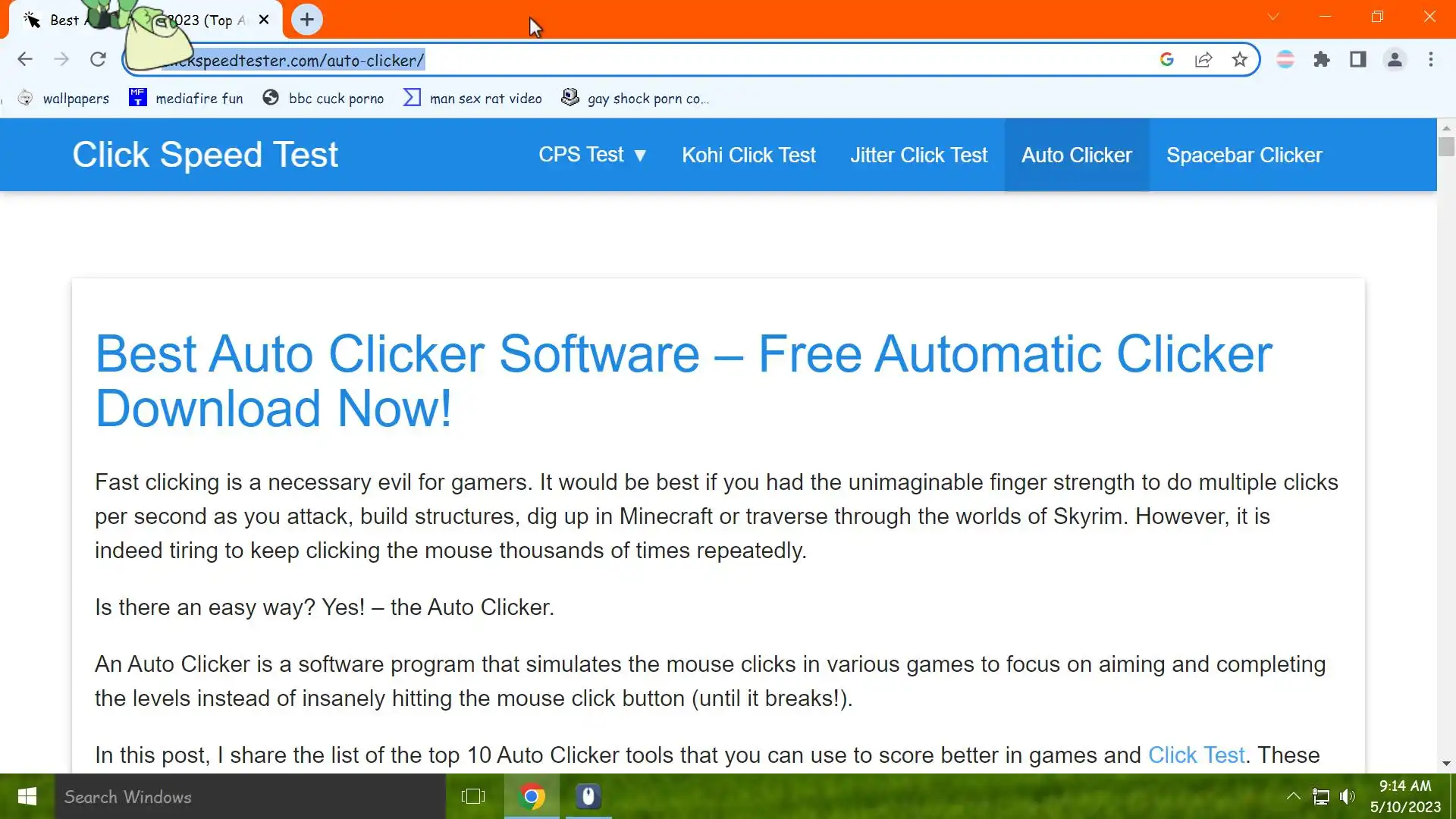This screenshot has height=819, width=1456.
Task: Click the Google icon in address bar
Action: pyautogui.click(x=1167, y=59)
